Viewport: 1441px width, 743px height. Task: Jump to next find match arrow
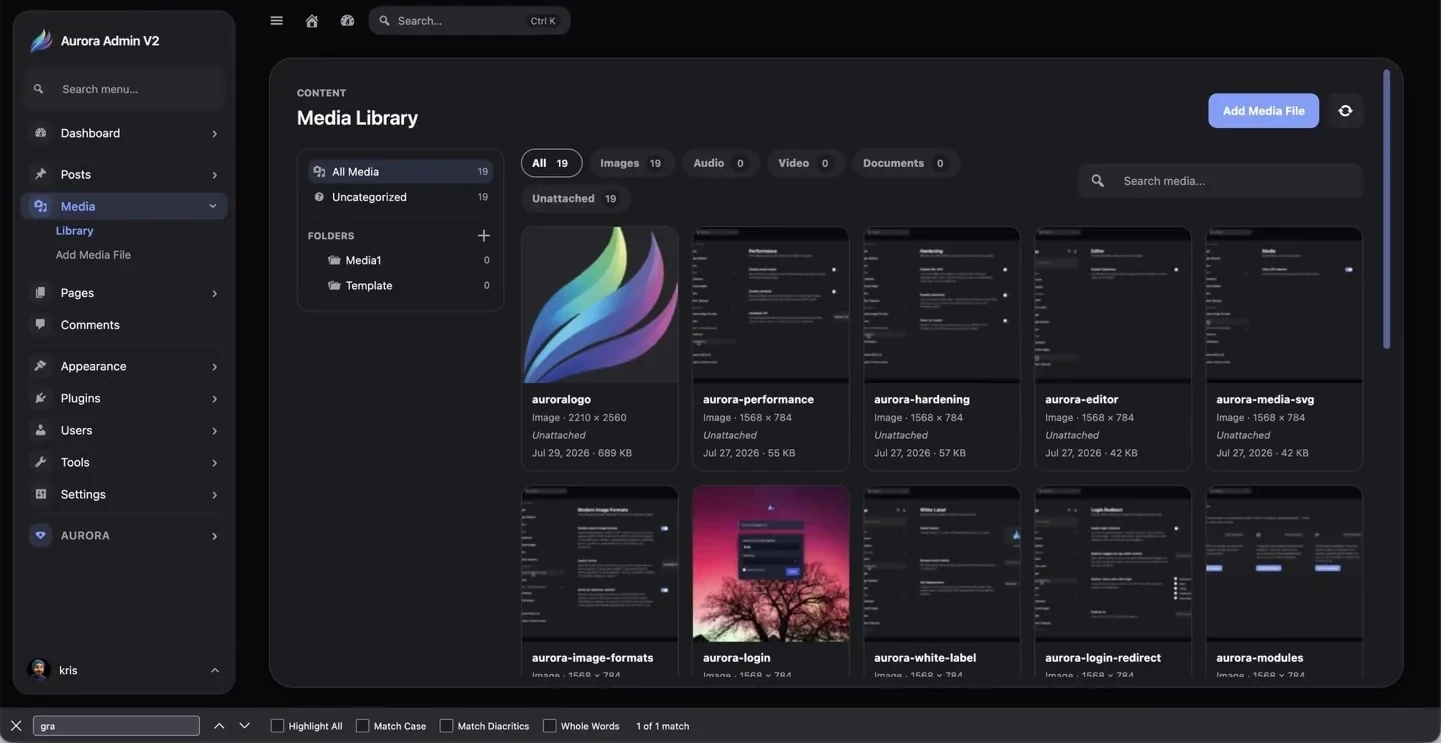pos(244,726)
